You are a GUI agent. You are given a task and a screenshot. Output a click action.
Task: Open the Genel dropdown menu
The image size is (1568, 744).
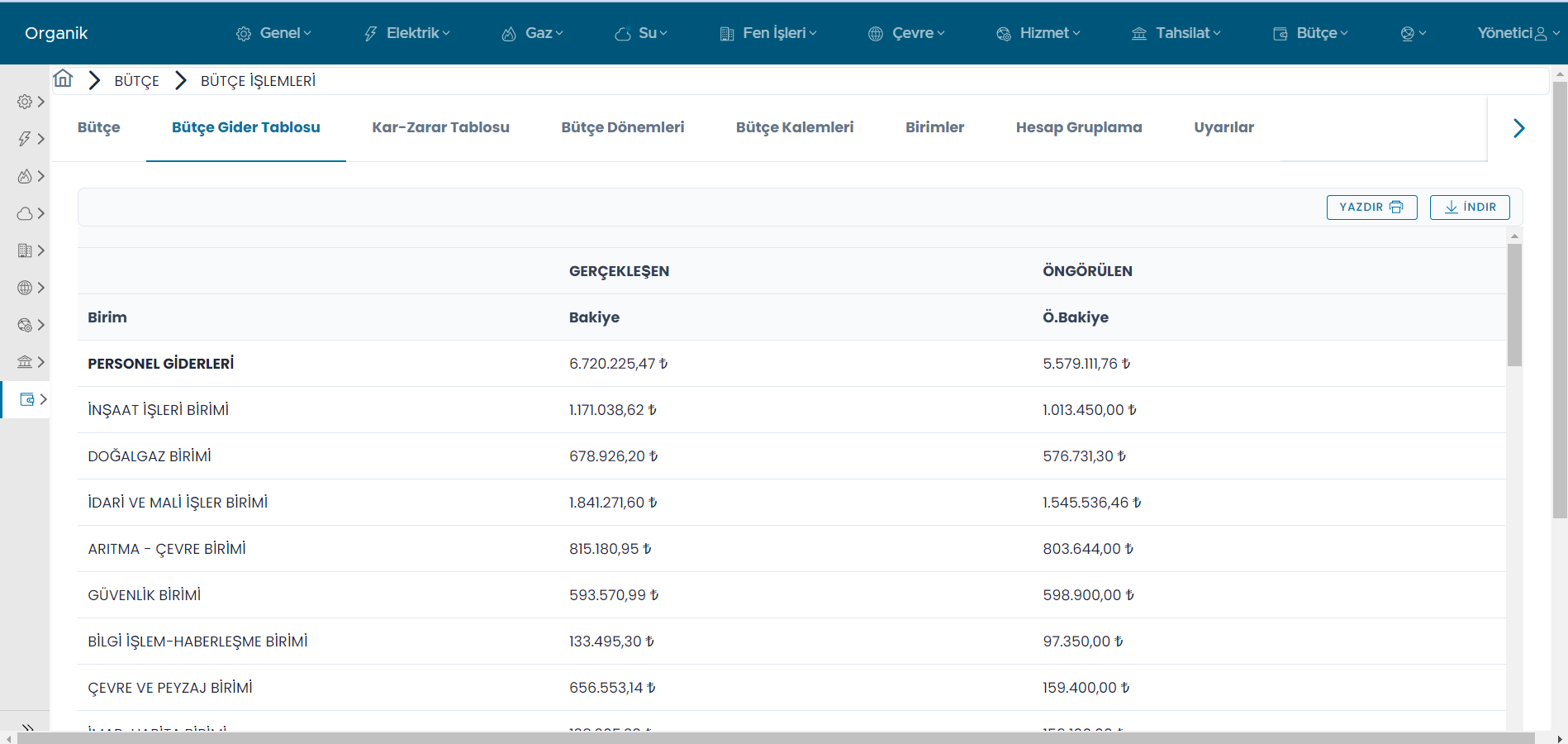coord(273,33)
